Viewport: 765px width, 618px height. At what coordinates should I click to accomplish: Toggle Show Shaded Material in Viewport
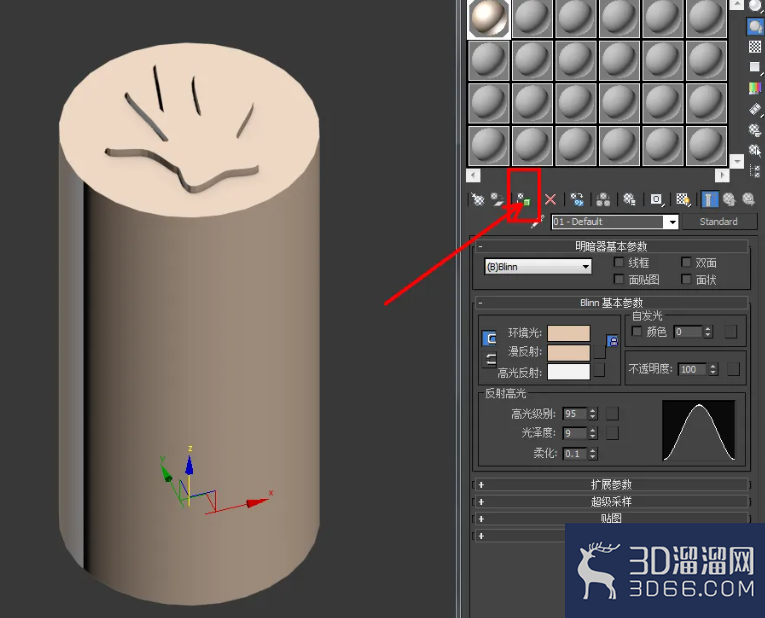pos(683,199)
